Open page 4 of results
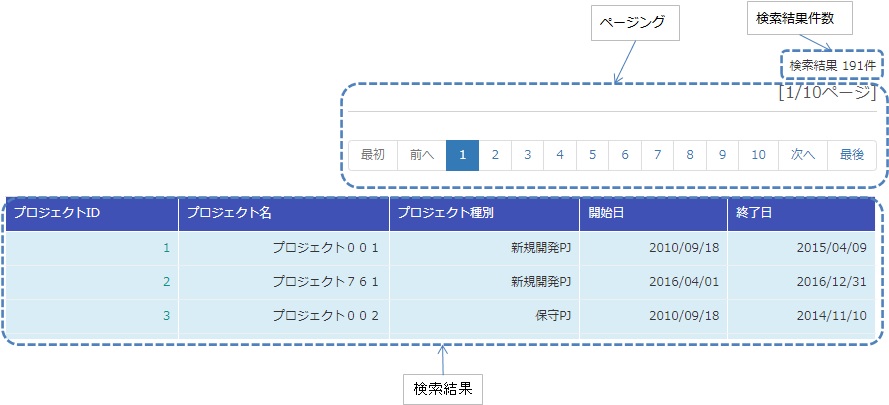 click(560, 155)
